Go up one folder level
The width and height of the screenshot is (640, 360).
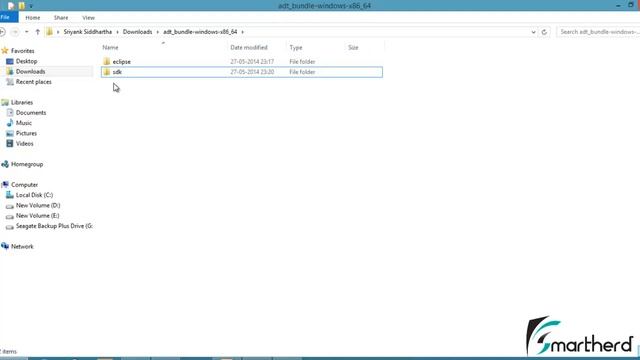click(x=37, y=32)
